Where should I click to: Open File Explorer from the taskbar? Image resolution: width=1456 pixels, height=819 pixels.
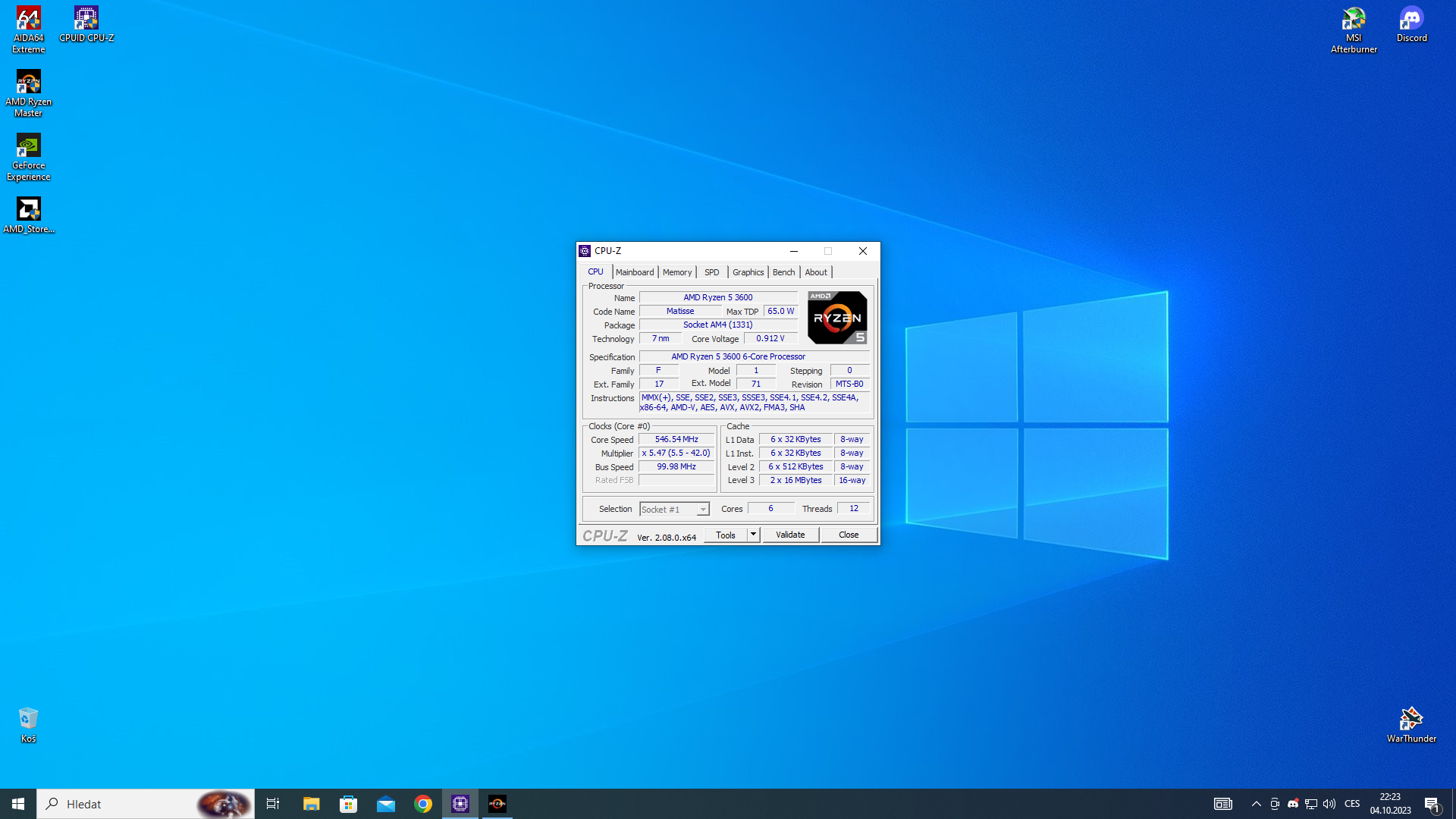coord(311,804)
